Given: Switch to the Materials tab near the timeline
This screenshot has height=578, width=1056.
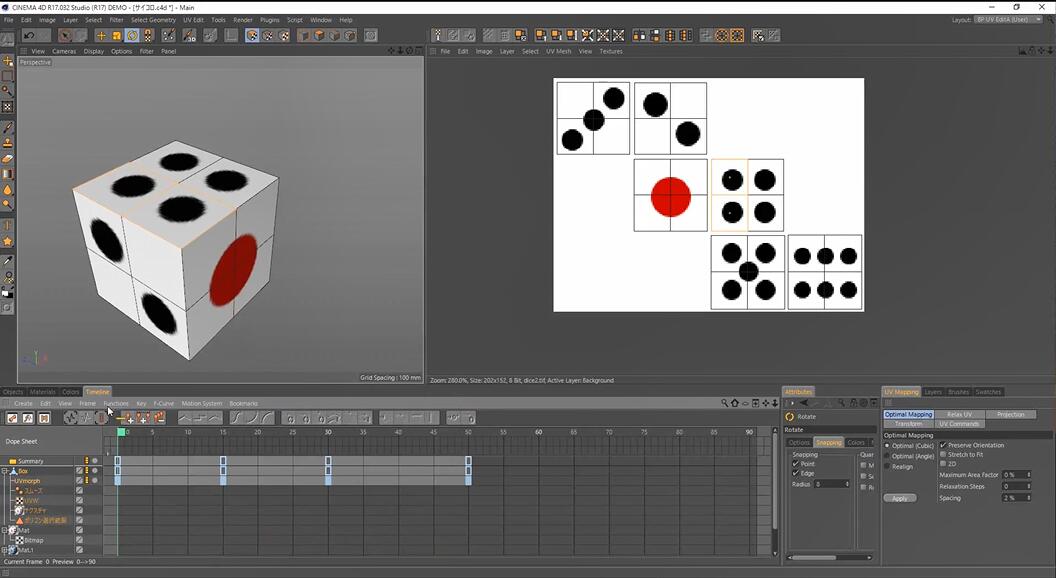Looking at the screenshot, I should (x=41, y=391).
